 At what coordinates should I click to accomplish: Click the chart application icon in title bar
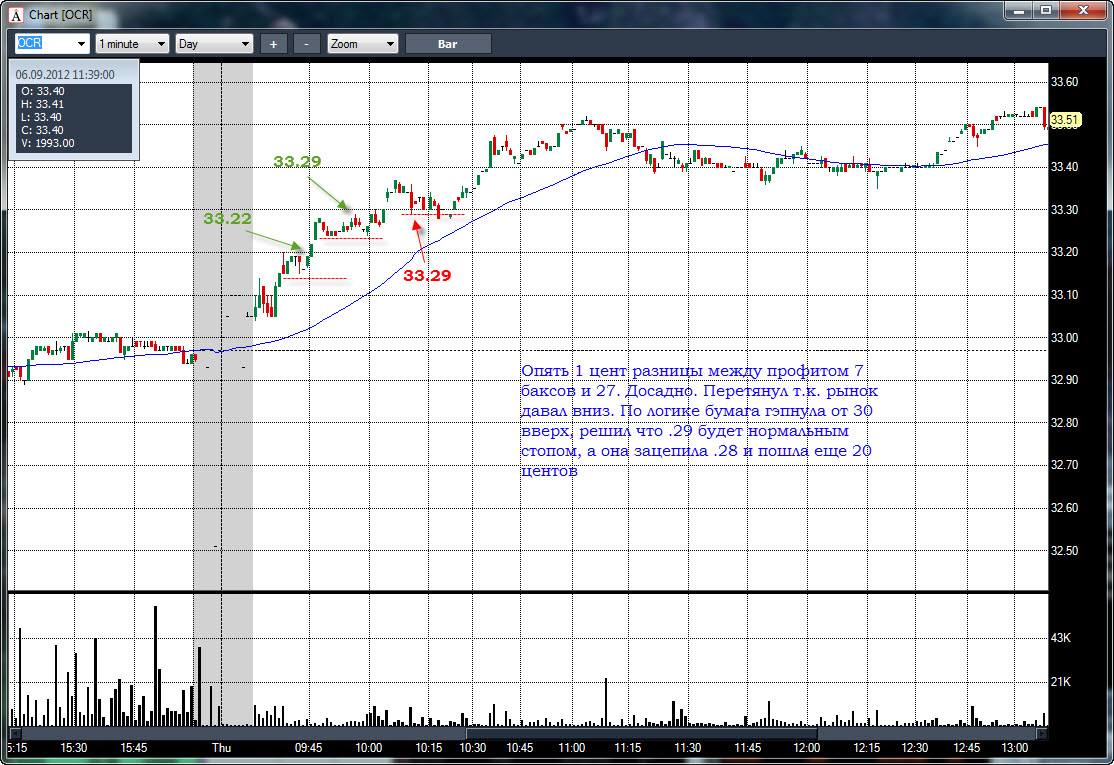(x=16, y=14)
